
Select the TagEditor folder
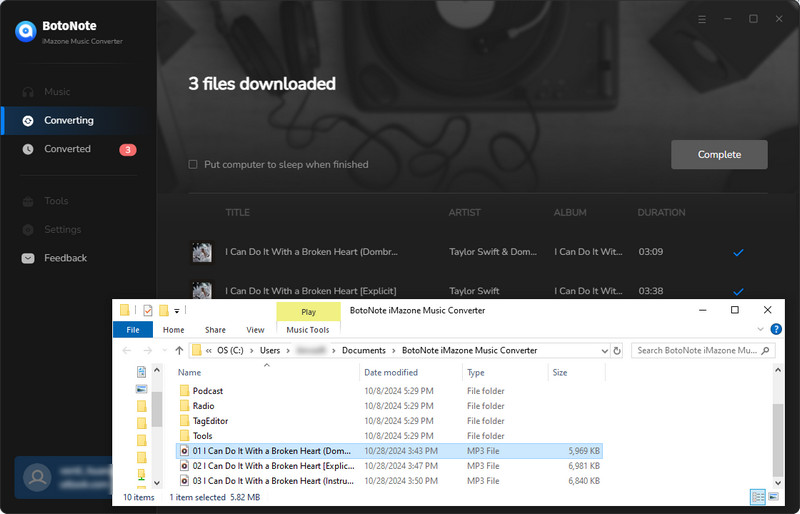[210, 421]
